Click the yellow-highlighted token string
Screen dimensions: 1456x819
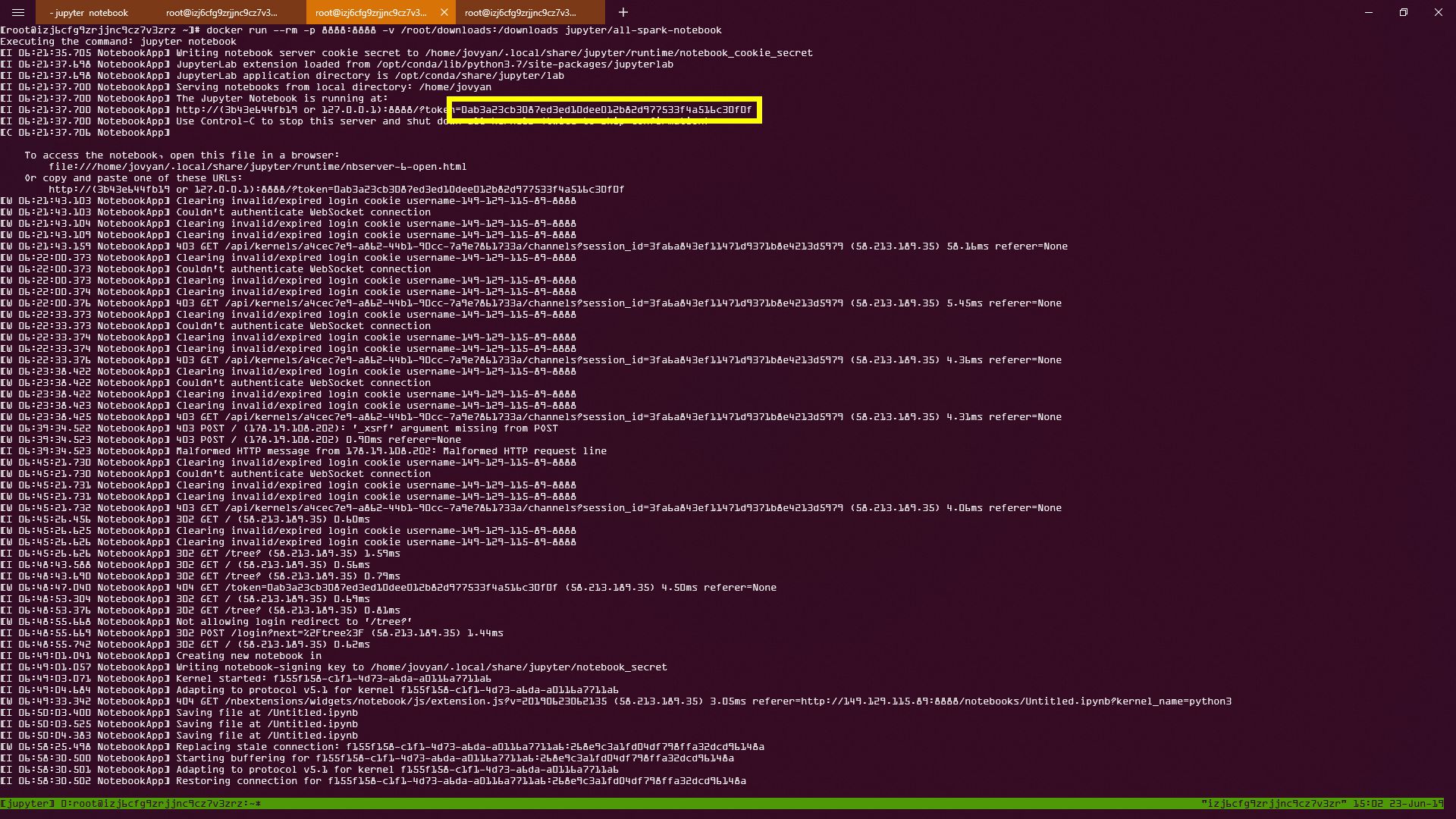(605, 110)
